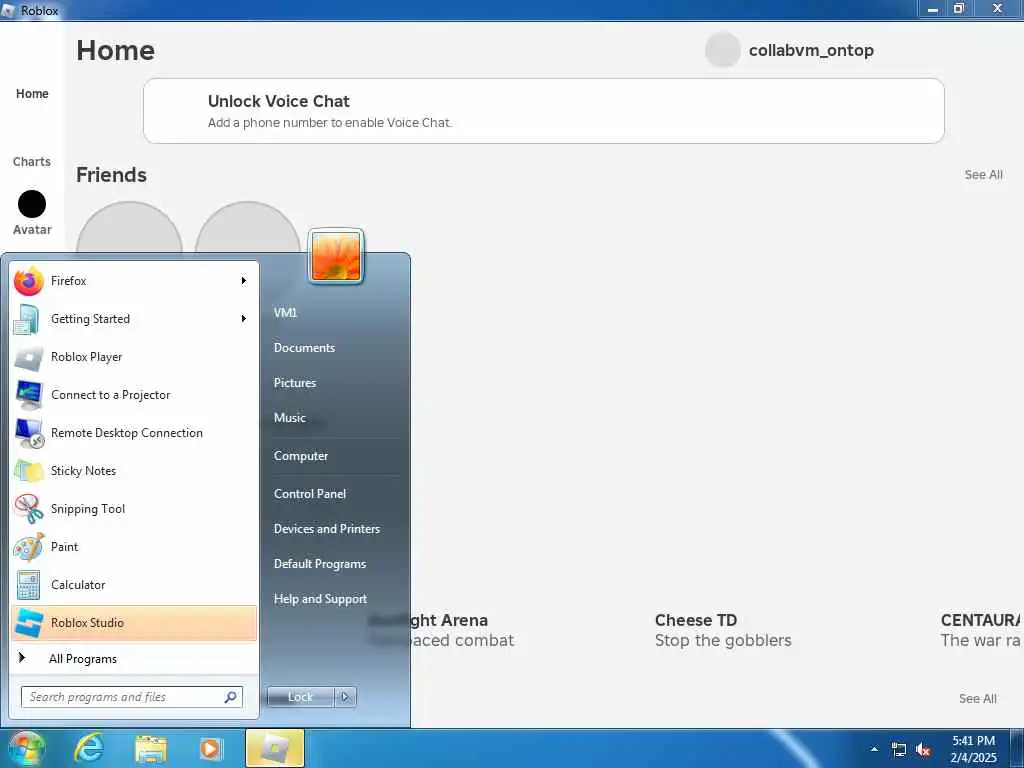Click the Unlock Voice Chat banner
Screen dimensions: 1024x768
[x=543, y=111]
